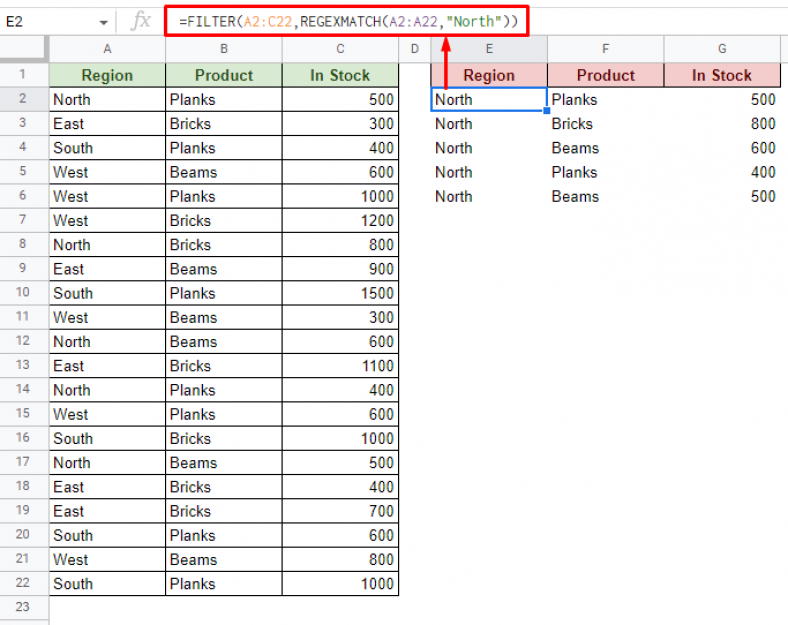
Task: Click the Name box showing E2
Action: pos(50,21)
